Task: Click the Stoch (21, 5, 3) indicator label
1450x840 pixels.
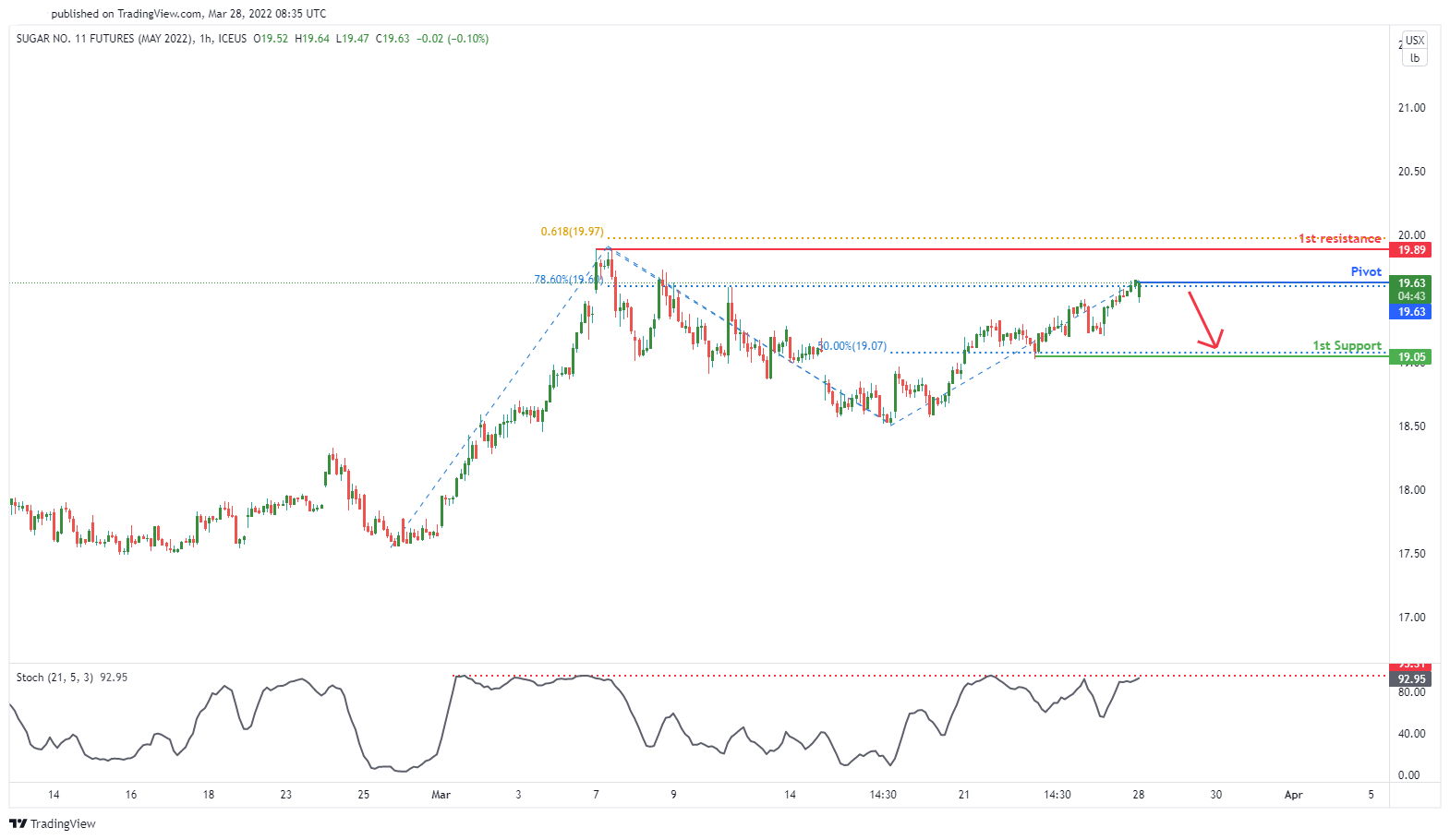Action: point(54,678)
